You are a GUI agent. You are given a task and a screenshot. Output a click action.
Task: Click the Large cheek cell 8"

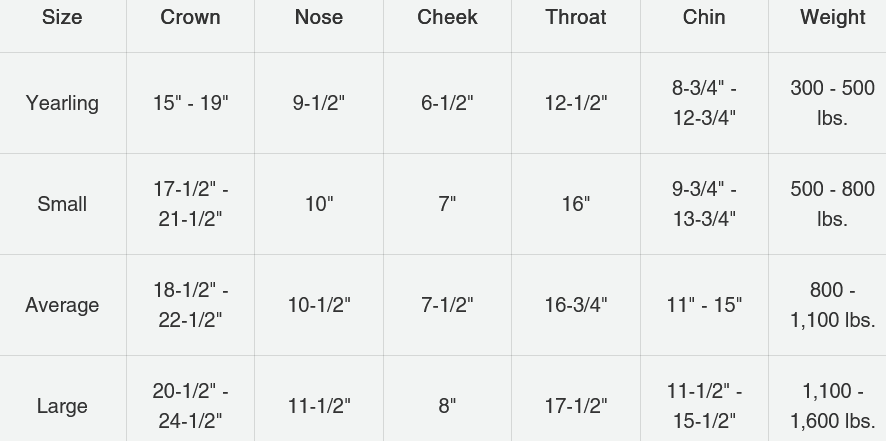(x=447, y=406)
